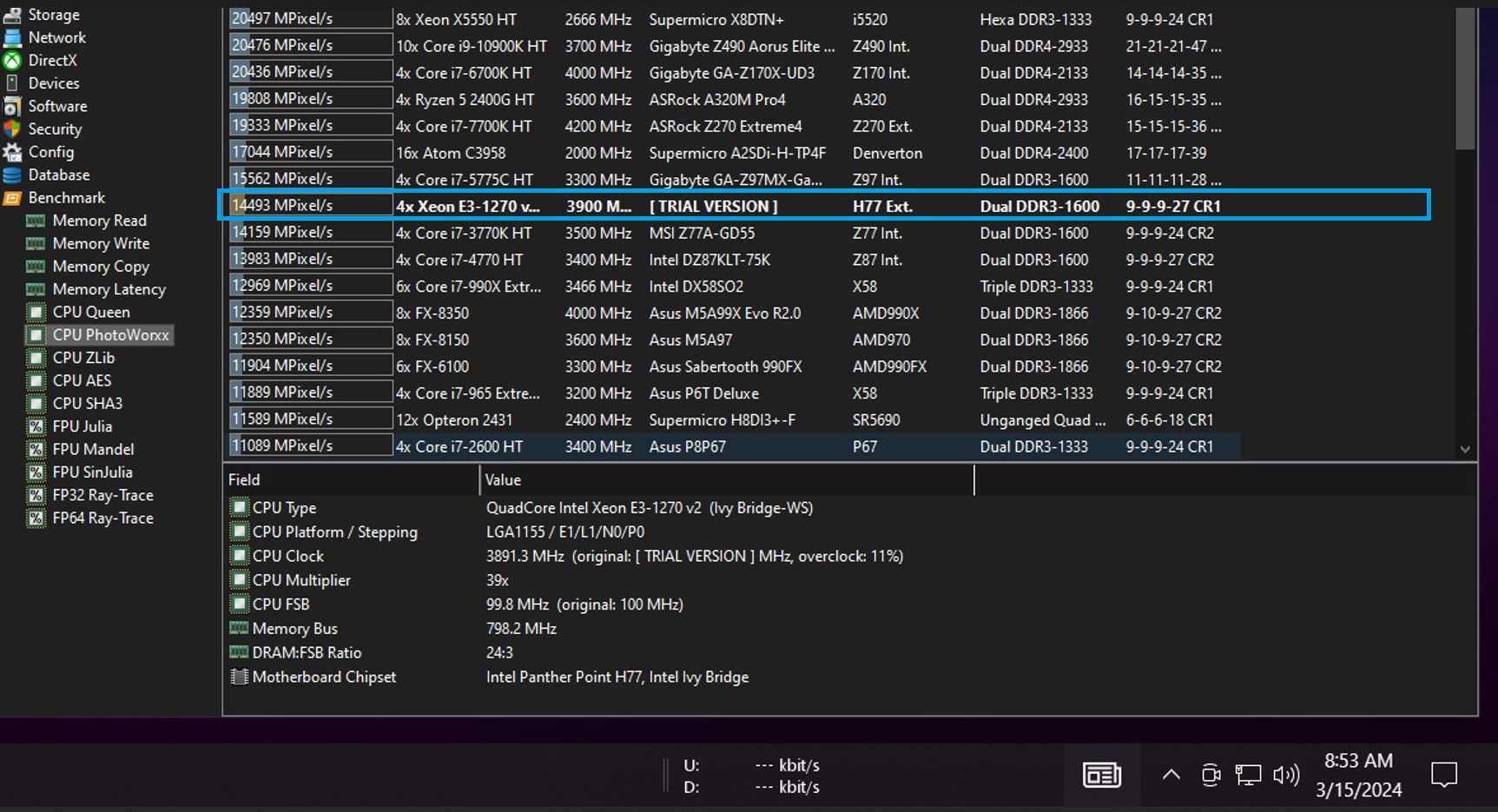Open CPU AES benchmark
Screen dimensions: 1498x812
82,380
